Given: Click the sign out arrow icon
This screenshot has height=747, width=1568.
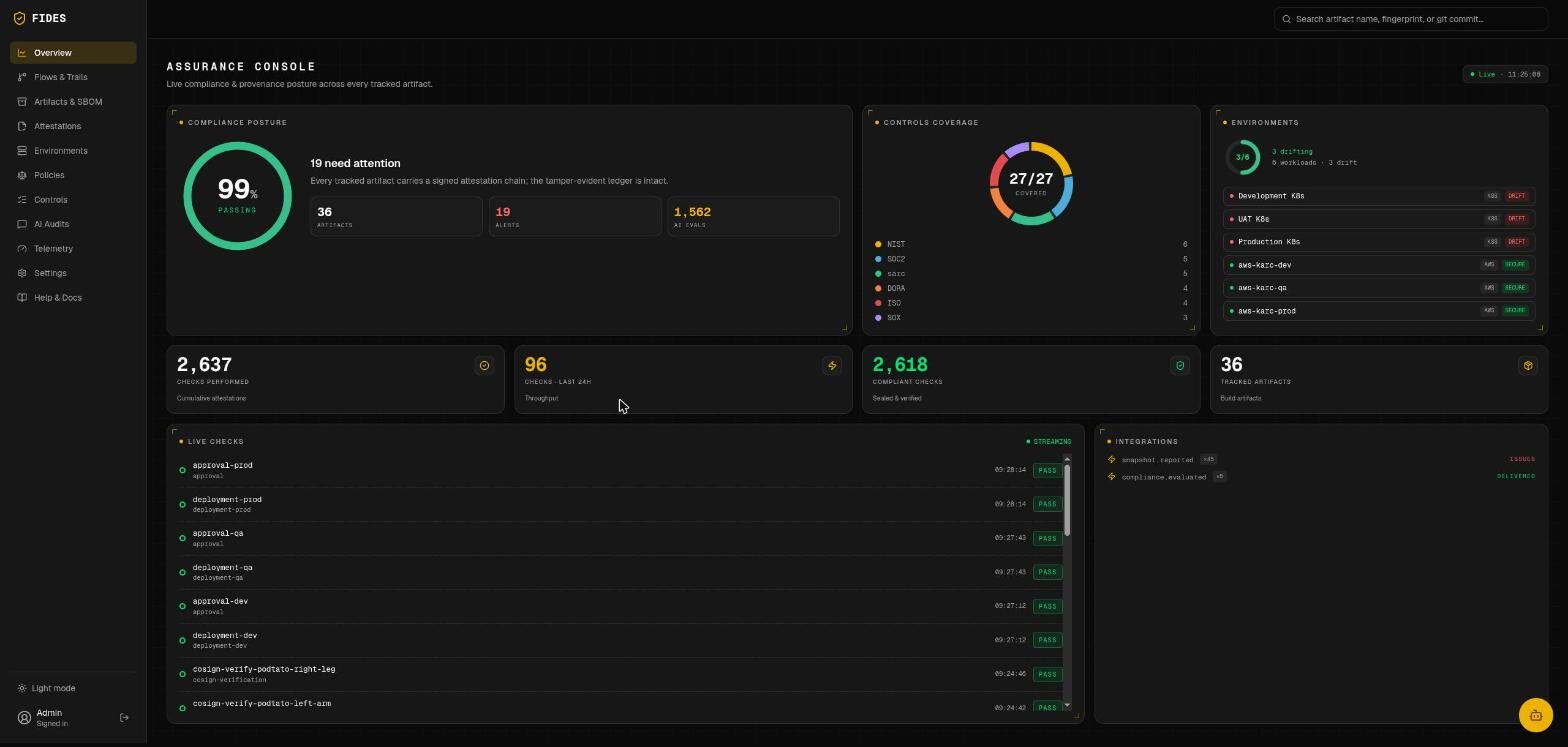Looking at the screenshot, I should [x=124, y=717].
